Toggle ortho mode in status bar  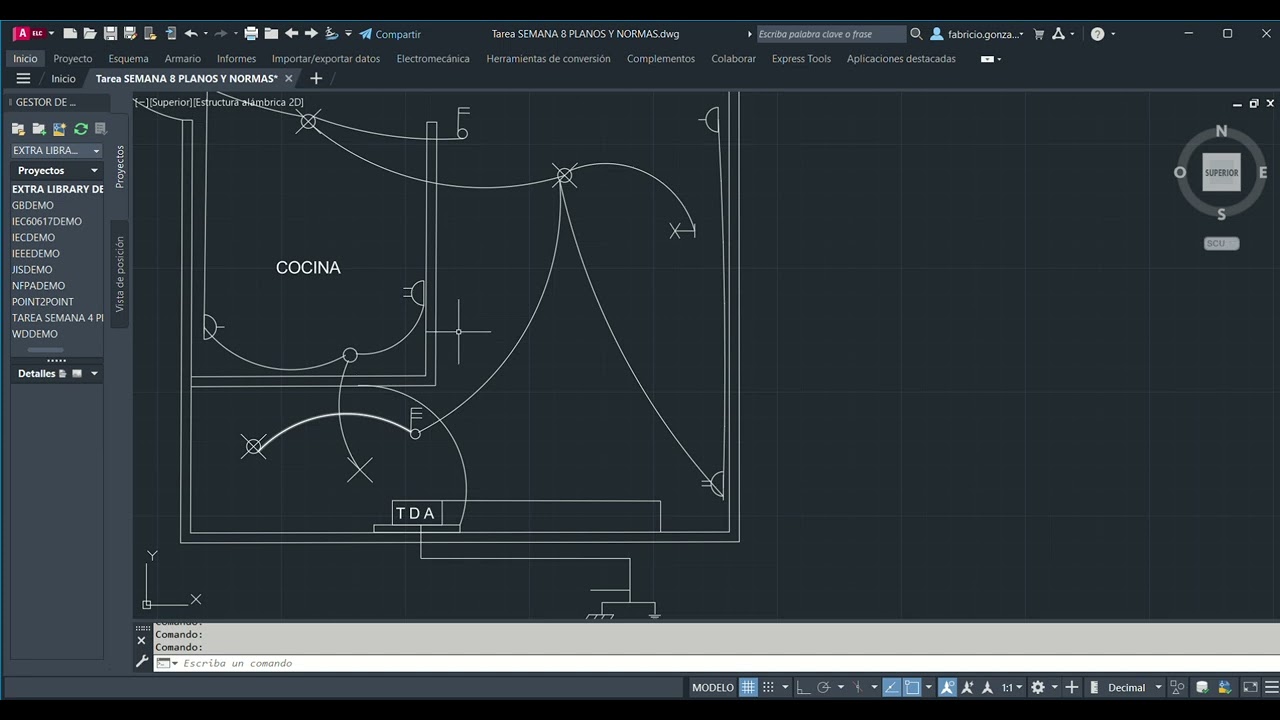(803, 687)
